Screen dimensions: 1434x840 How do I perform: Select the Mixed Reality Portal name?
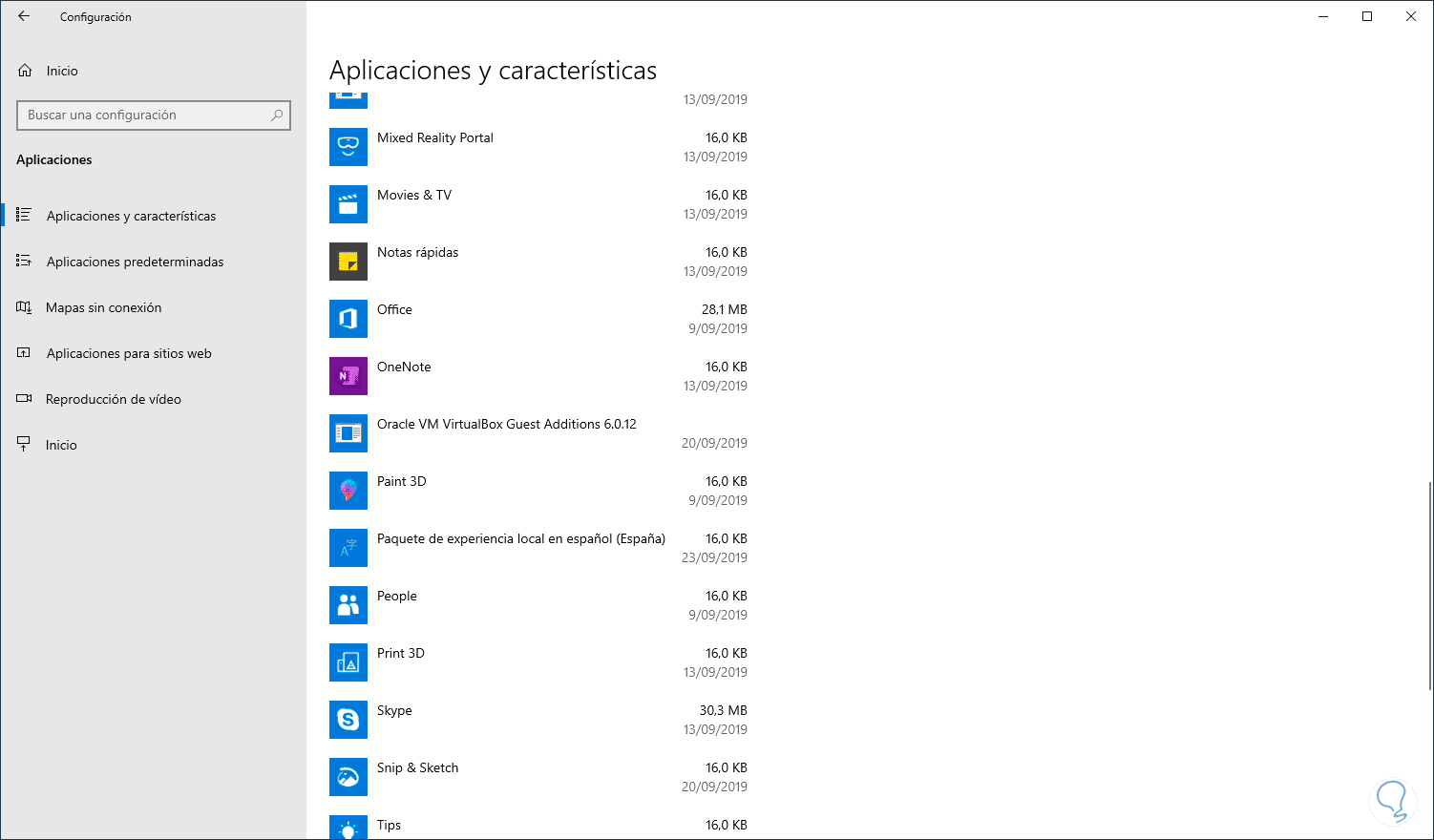[x=435, y=137]
